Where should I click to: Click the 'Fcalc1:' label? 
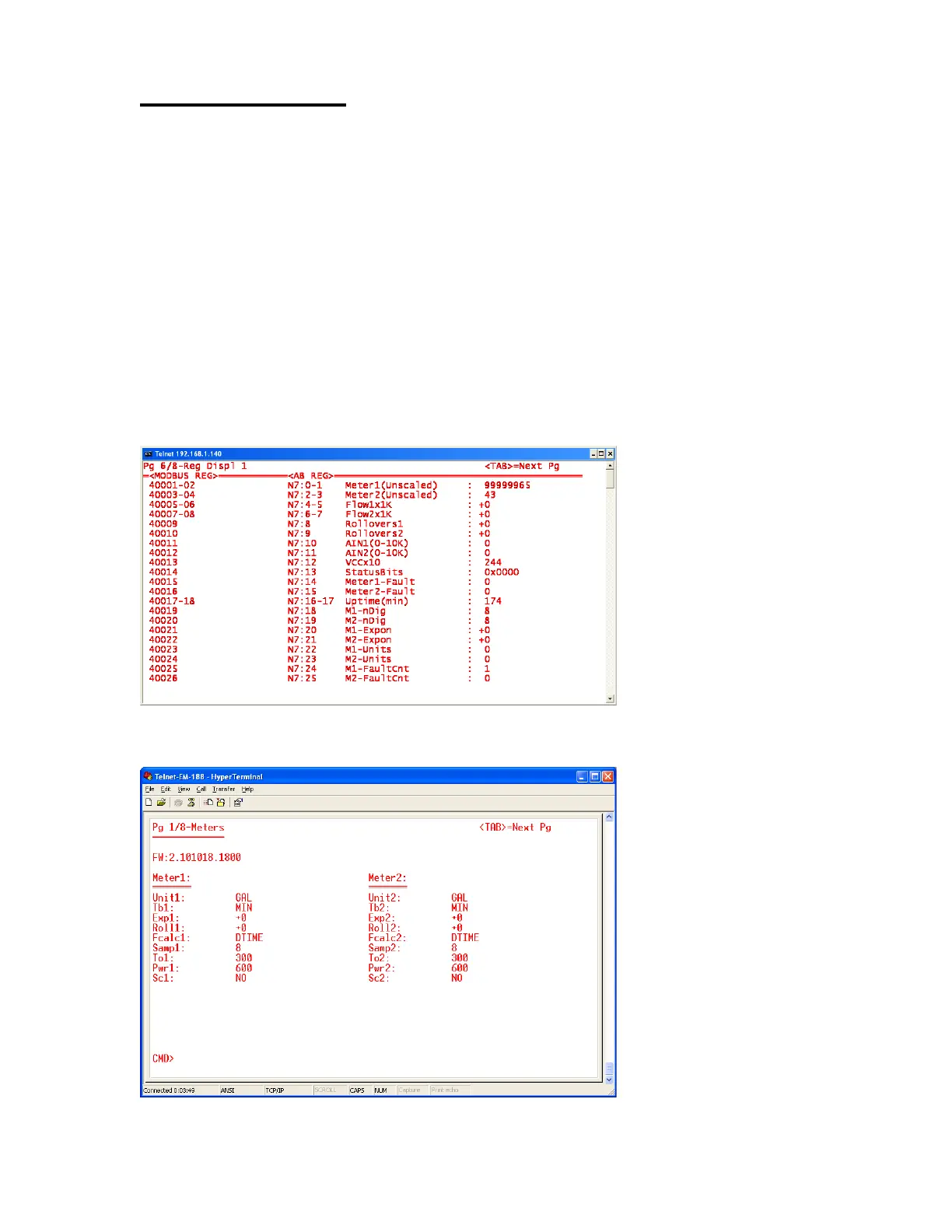pos(171,938)
